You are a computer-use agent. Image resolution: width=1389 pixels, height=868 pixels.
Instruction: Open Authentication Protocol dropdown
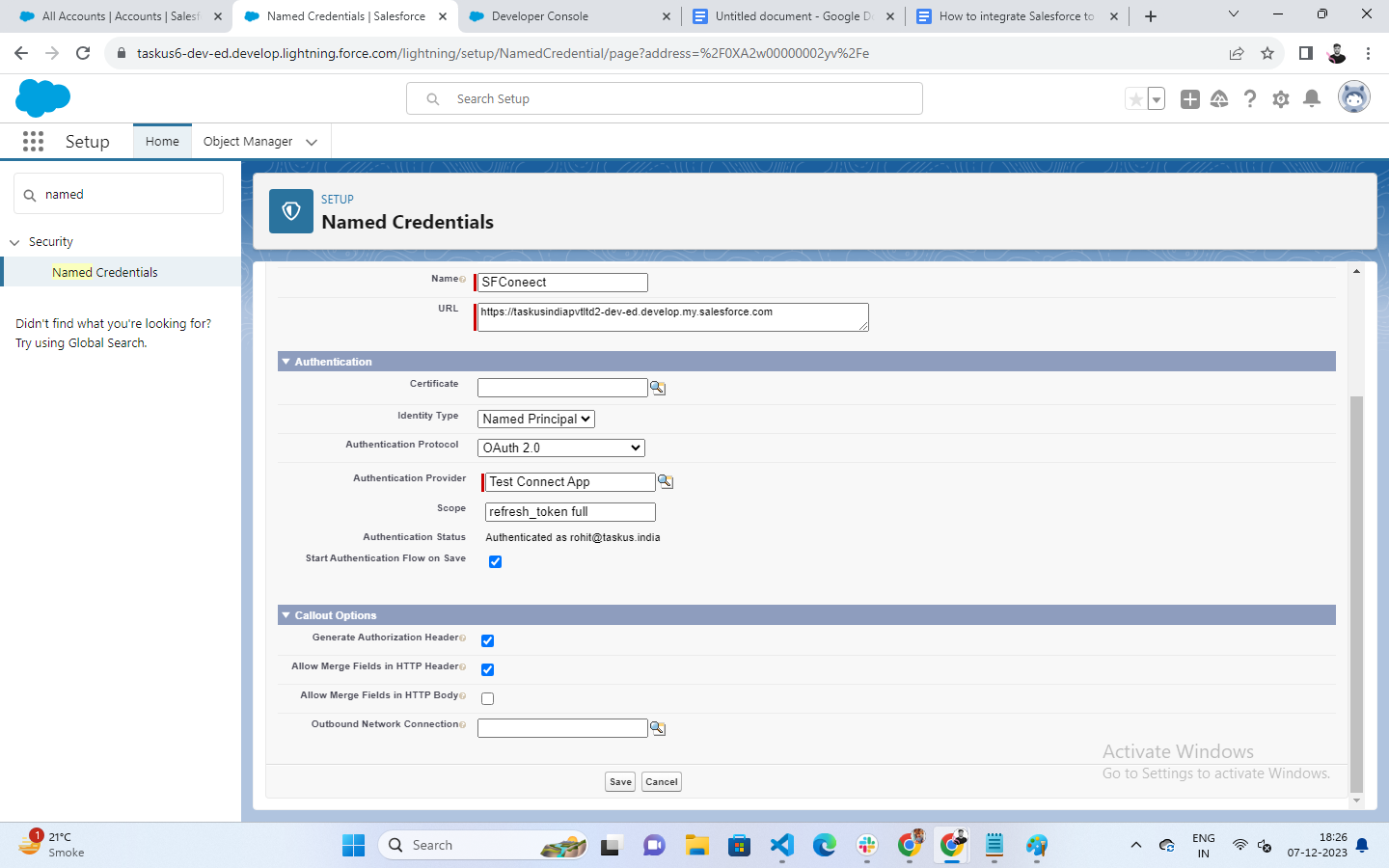pyautogui.click(x=561, y=448)
